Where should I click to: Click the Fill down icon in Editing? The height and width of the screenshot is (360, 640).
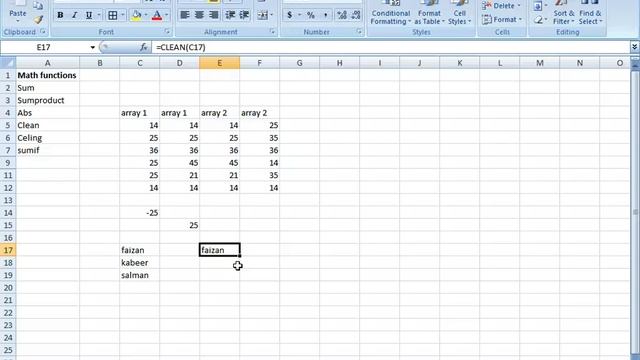[538, 6]
